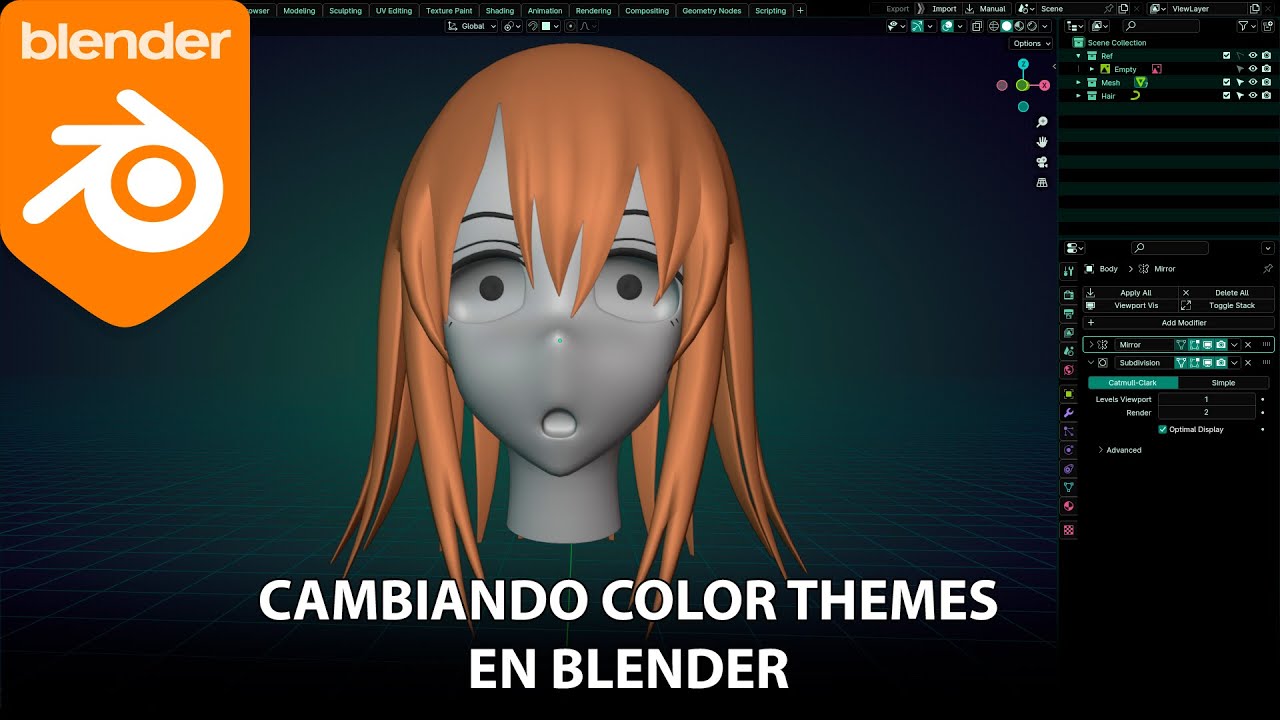Toggle camera view with the camera icon

click(1042, 162)
